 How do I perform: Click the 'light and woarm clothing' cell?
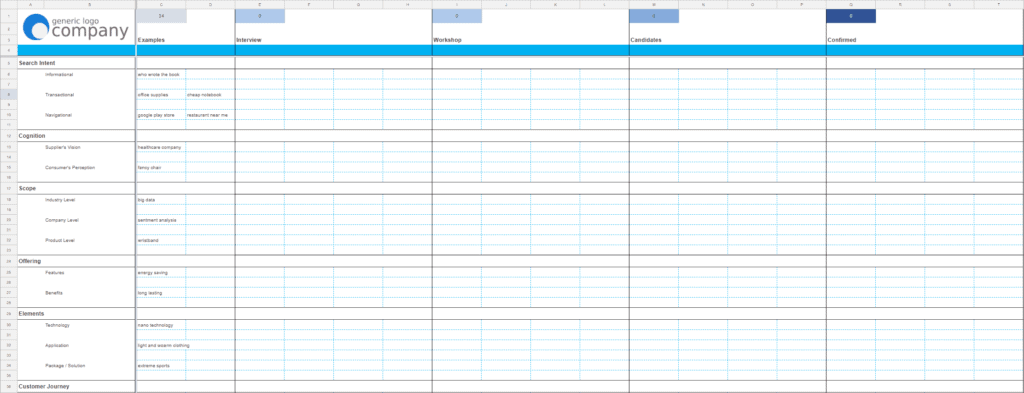(x=163, y=345)
